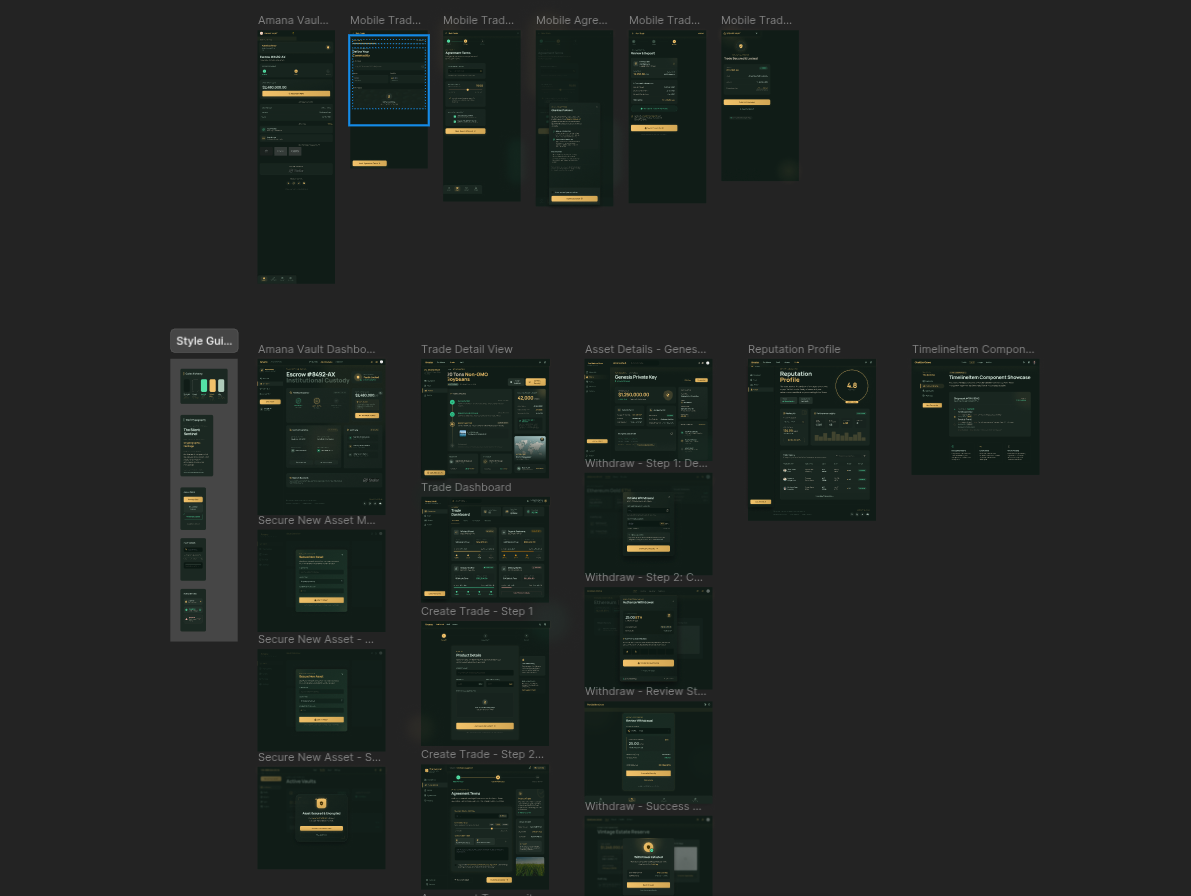Click 'Escrow #8492-AX' heading in Amana Vault Dashboard
This screenshot has width=1191, height=896.
tap(310, 374)
